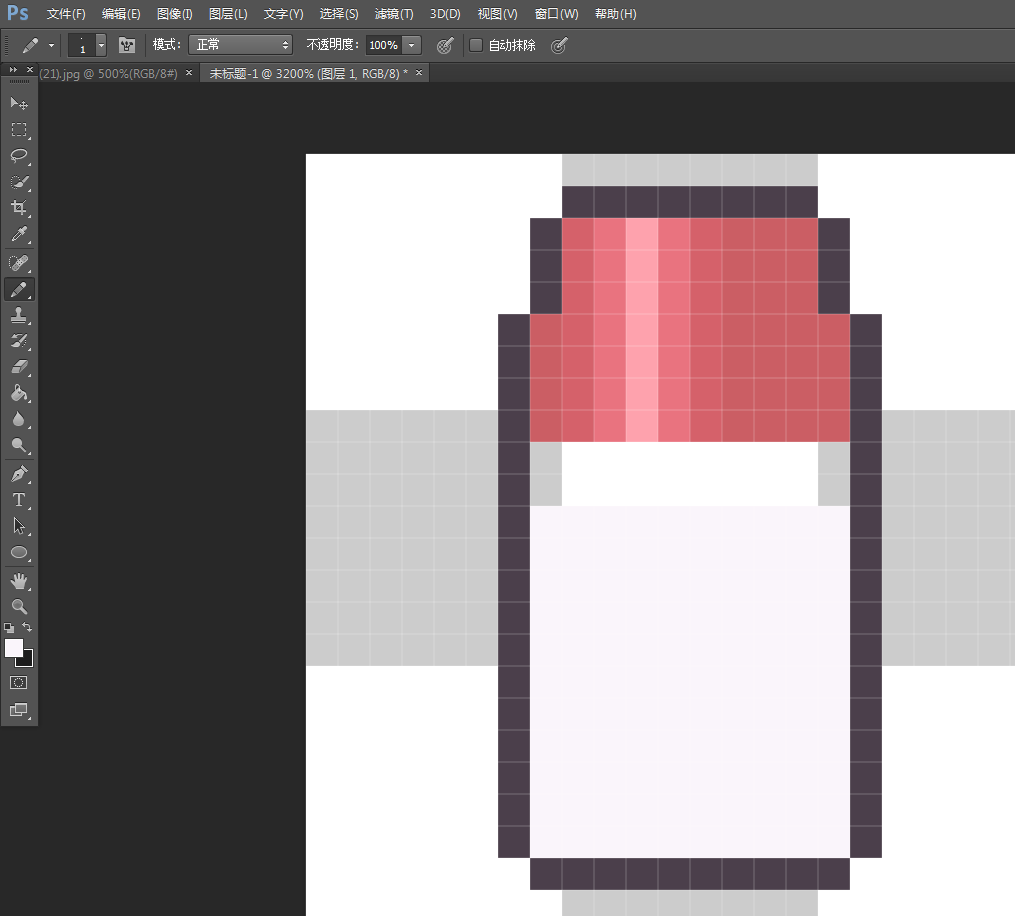
Task: Select the Hand tool
Action: point(19,581)
